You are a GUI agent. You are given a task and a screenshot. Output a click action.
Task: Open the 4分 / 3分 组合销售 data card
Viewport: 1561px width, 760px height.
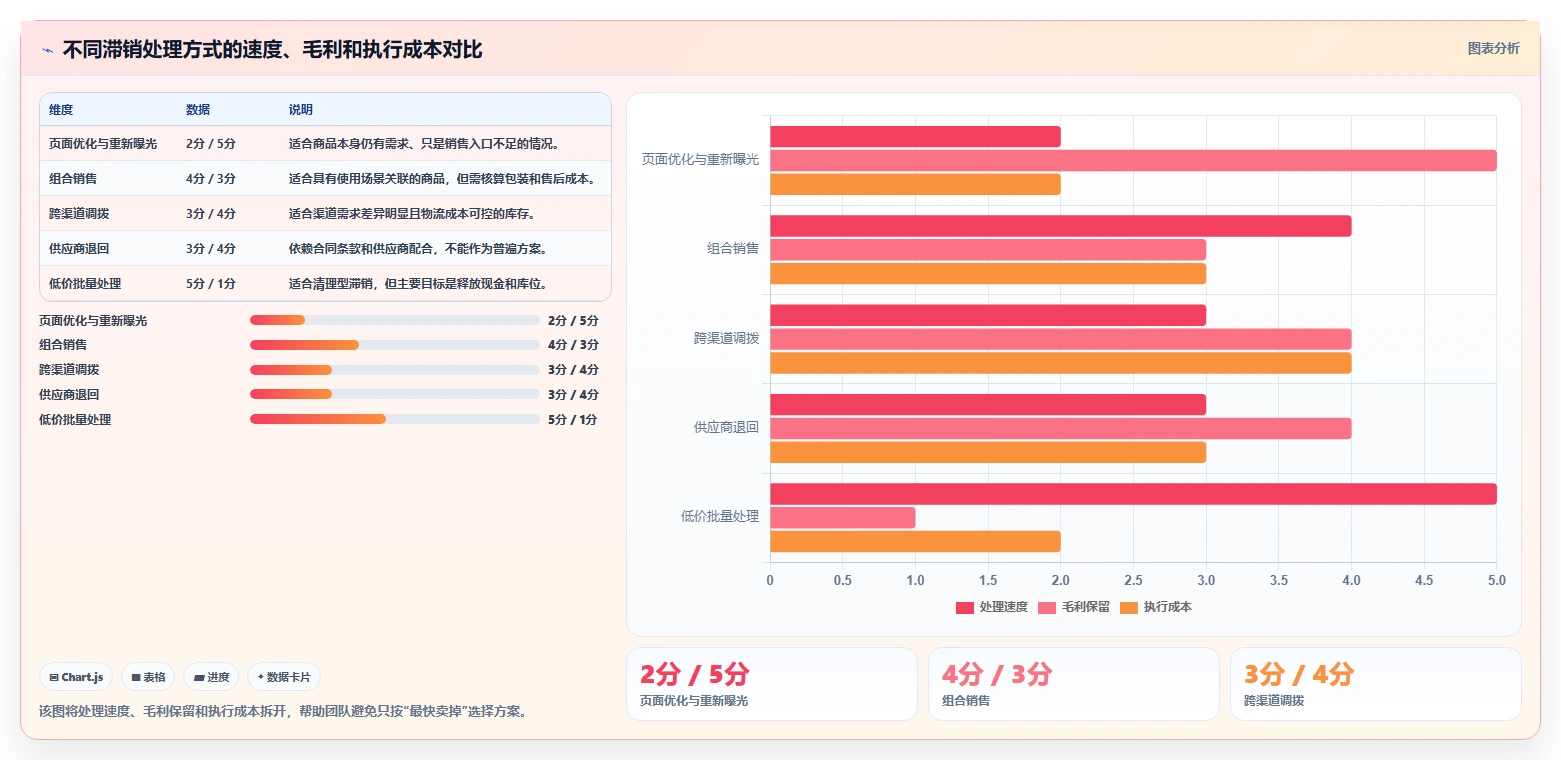[x=1073, y=684]
